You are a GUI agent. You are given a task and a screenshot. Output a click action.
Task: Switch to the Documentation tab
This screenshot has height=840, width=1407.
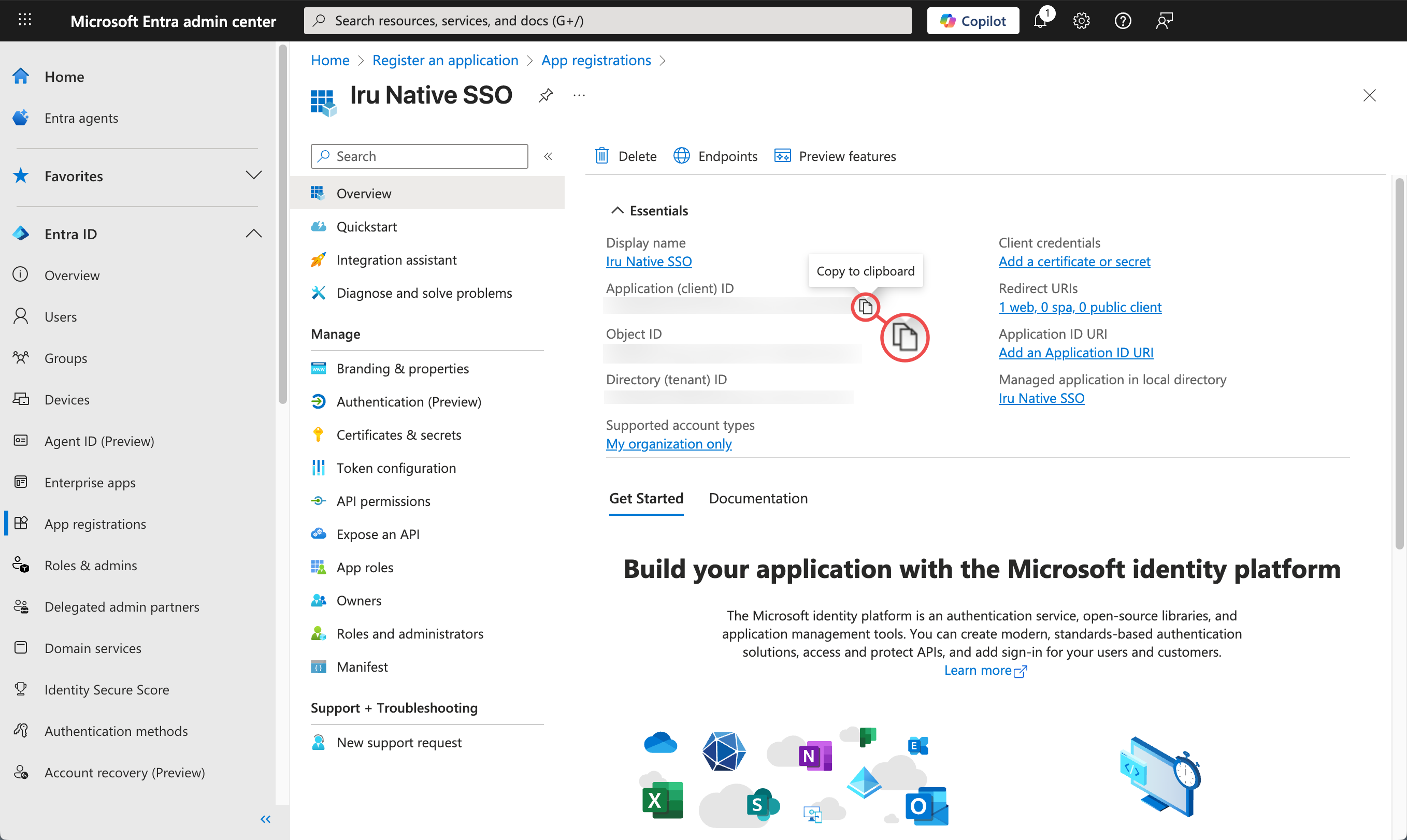click(x=758, y=498)
